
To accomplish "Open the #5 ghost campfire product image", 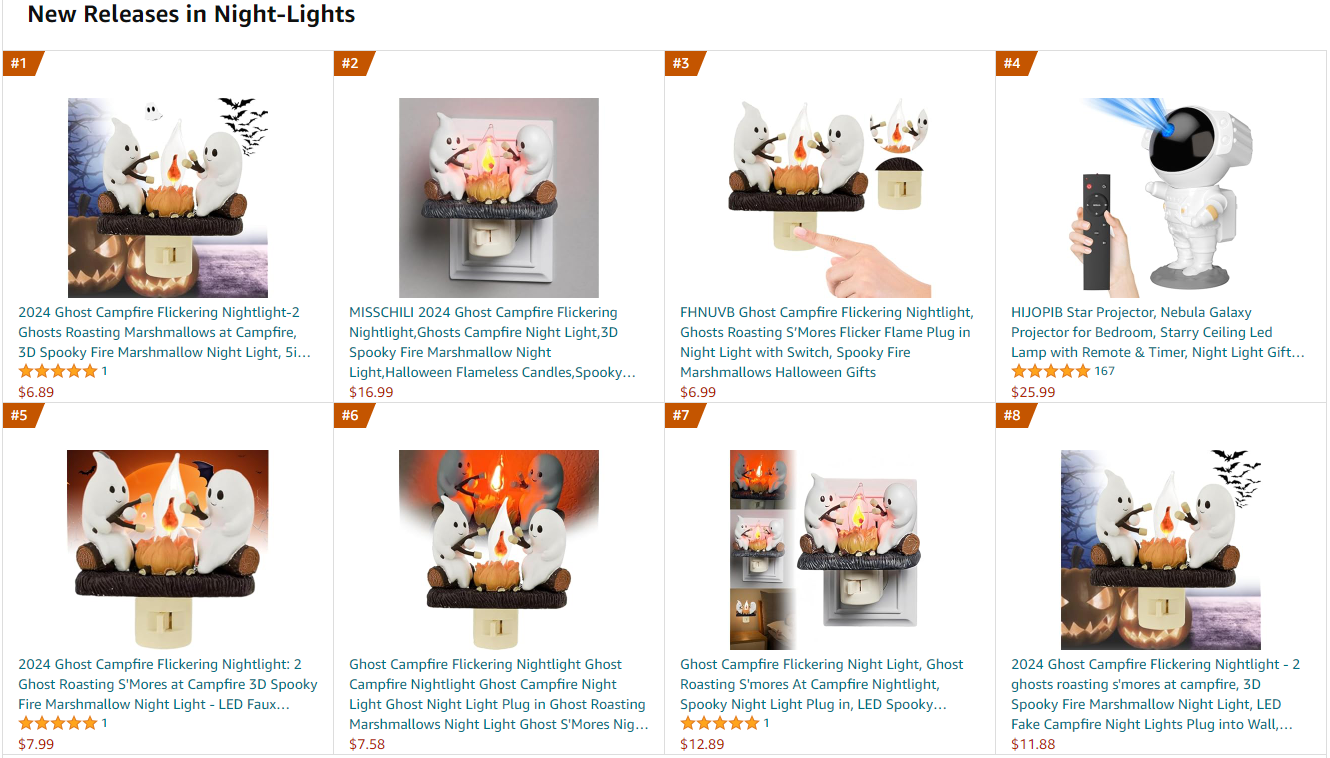I will (x=168, y=550).
